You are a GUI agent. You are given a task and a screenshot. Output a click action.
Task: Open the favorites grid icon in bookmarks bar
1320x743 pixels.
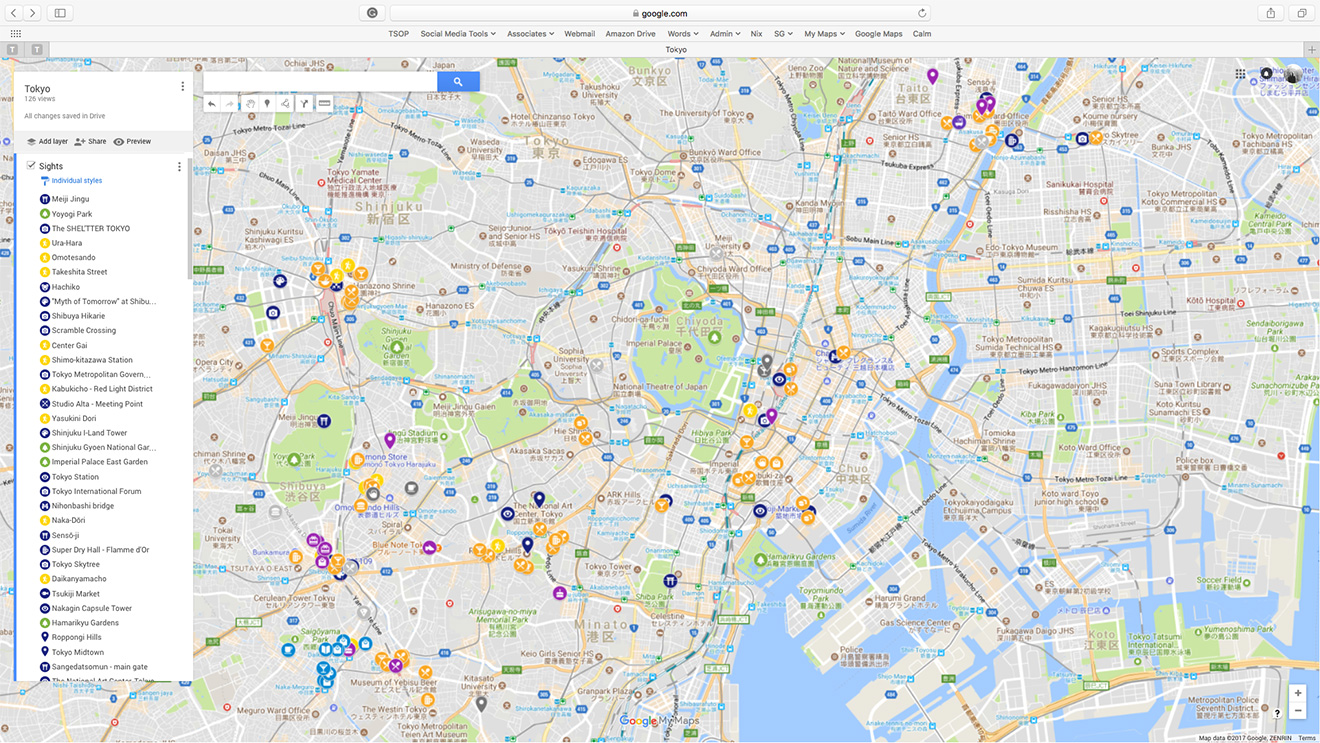point(15,33)
